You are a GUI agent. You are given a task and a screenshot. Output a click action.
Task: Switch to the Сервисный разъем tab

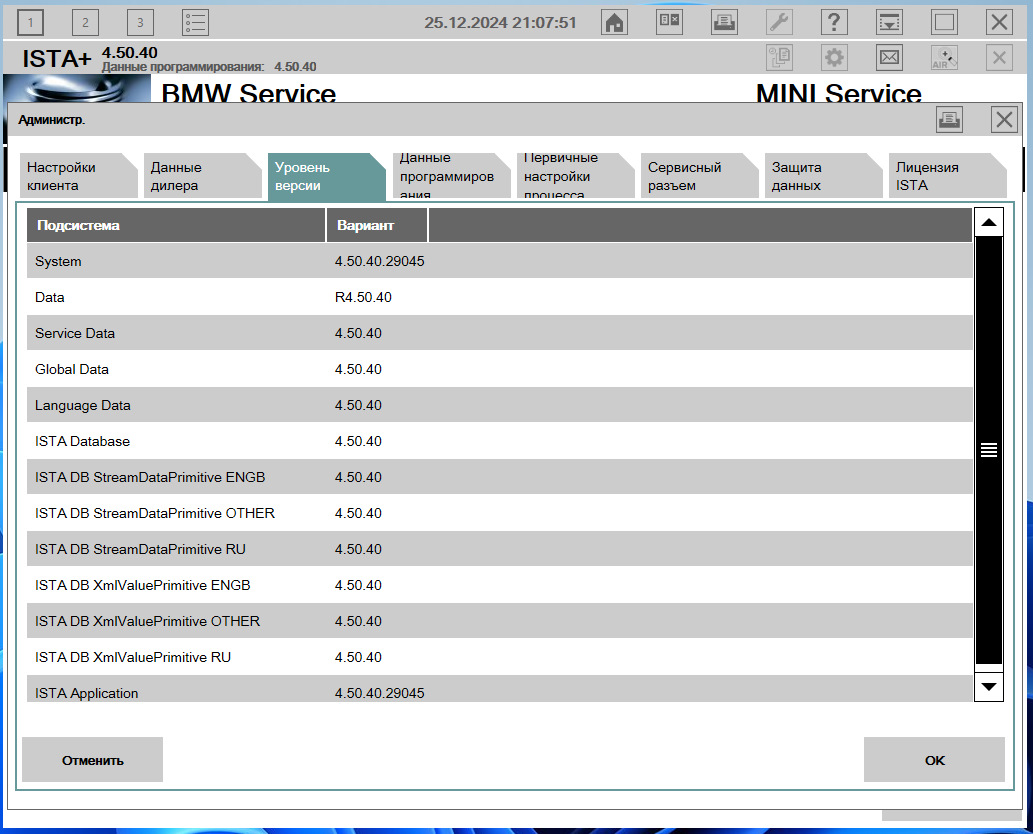click(x=693, y=176)
